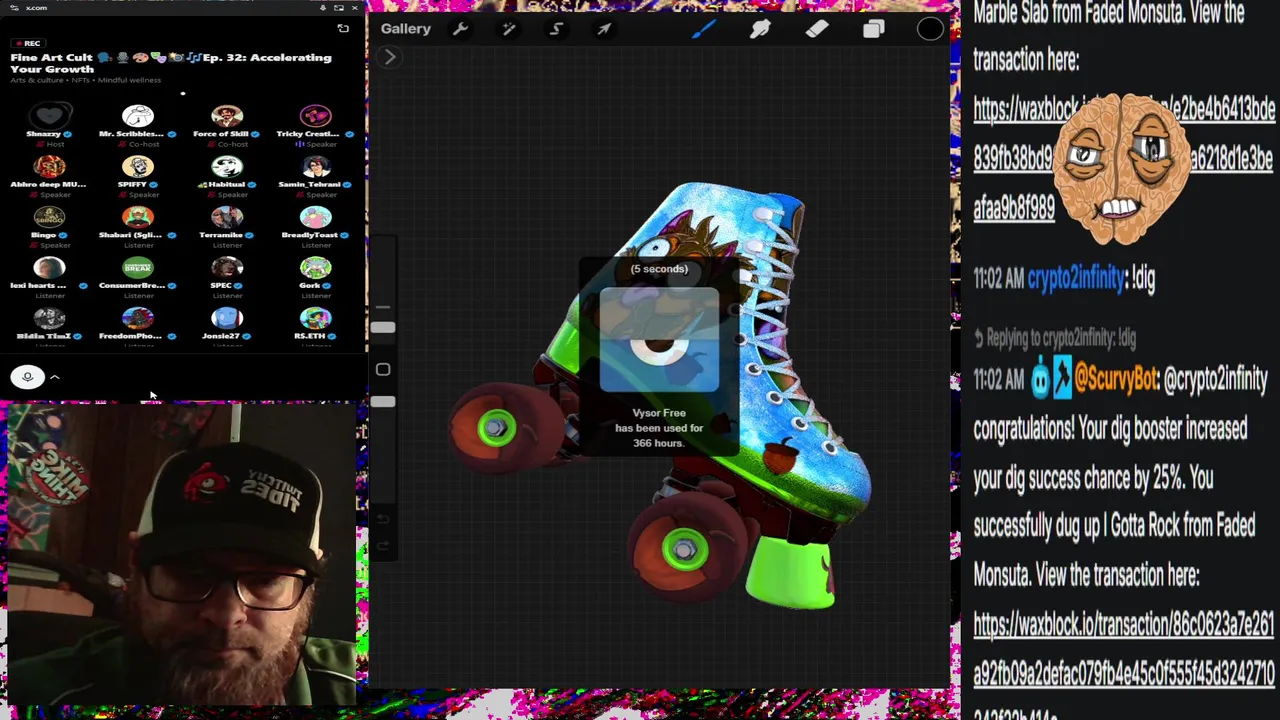Click the ScurvyBot robot badge icon
This screenshot has height=720, width=1280.
coord(1039,379)
